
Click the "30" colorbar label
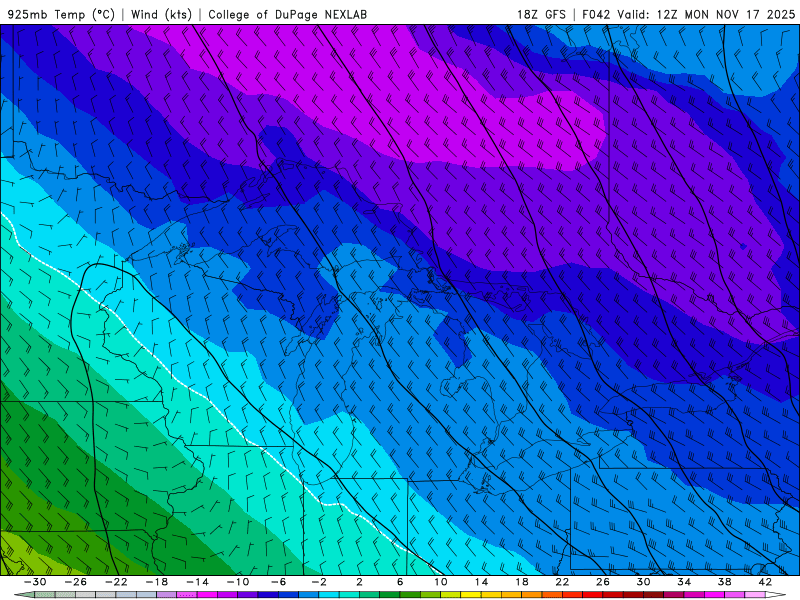click(x=643, y=582)
